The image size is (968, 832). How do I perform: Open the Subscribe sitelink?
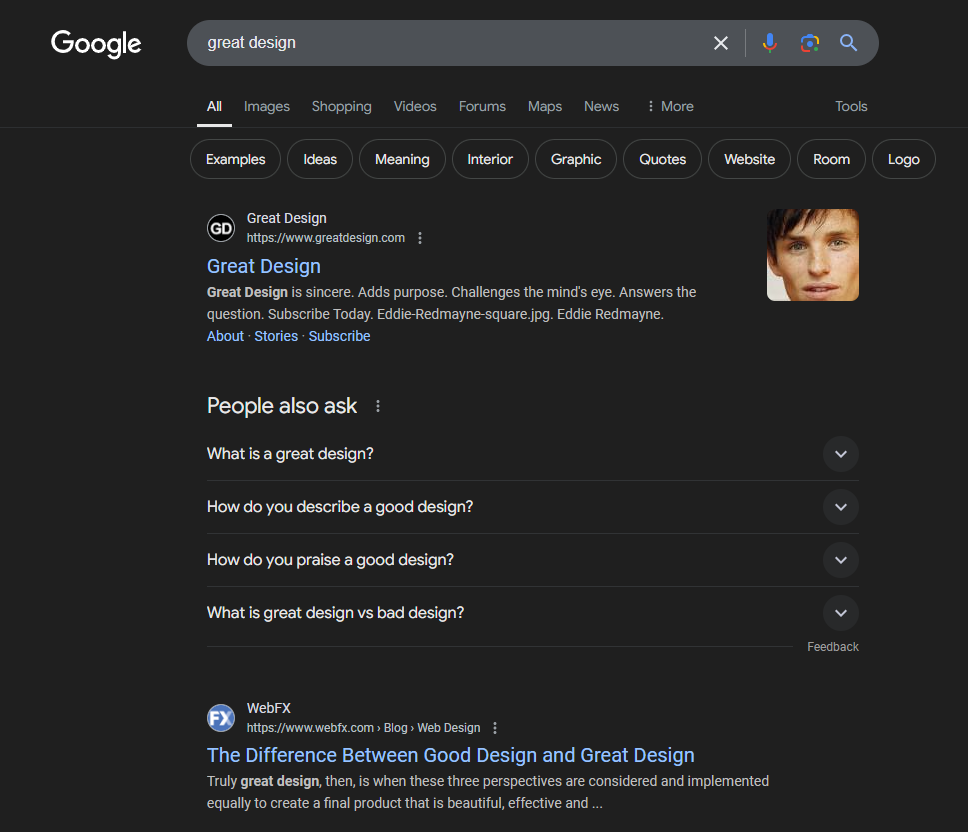click(340, 336)
